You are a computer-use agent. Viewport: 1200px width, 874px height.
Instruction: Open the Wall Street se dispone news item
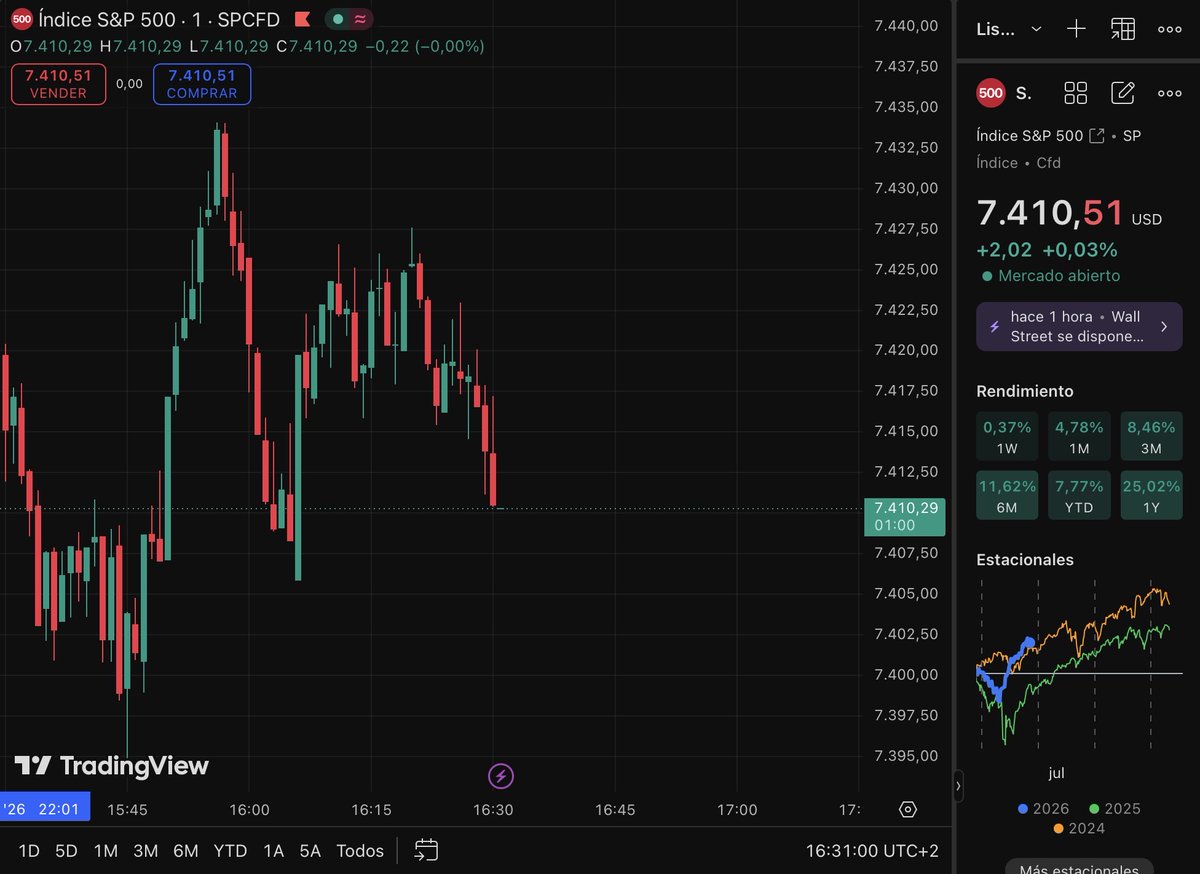[x=1079, y=326]
